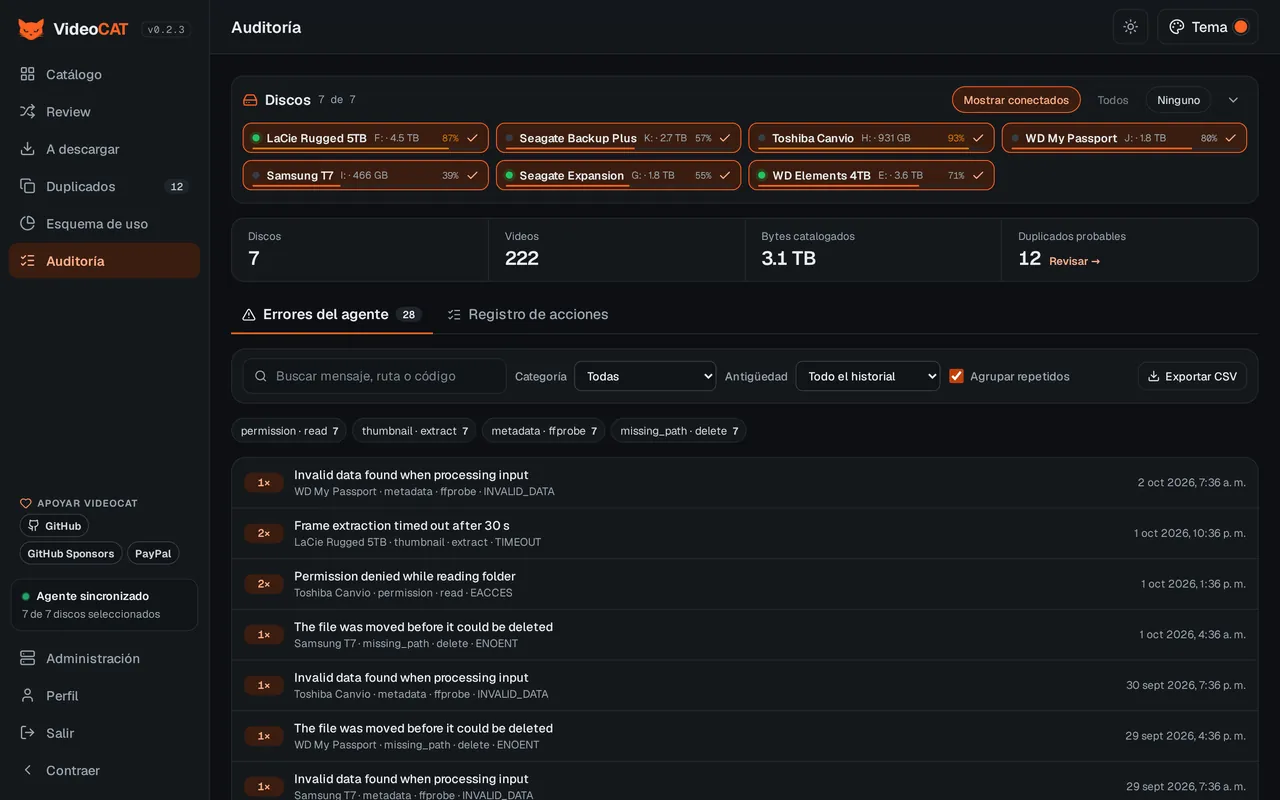Image resolution: width=1280 pixels, height=800 pixels.
Task: Filter by the thumbnail · extract chip
Action: coord(414,431)
